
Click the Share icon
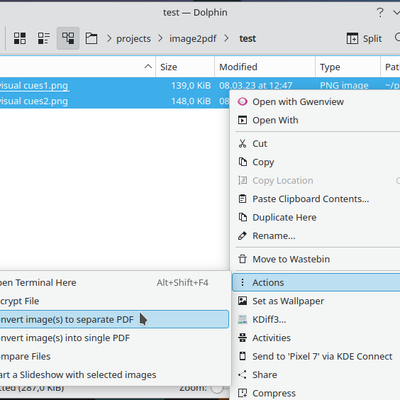pyautogui.click(x=242, y=375)
